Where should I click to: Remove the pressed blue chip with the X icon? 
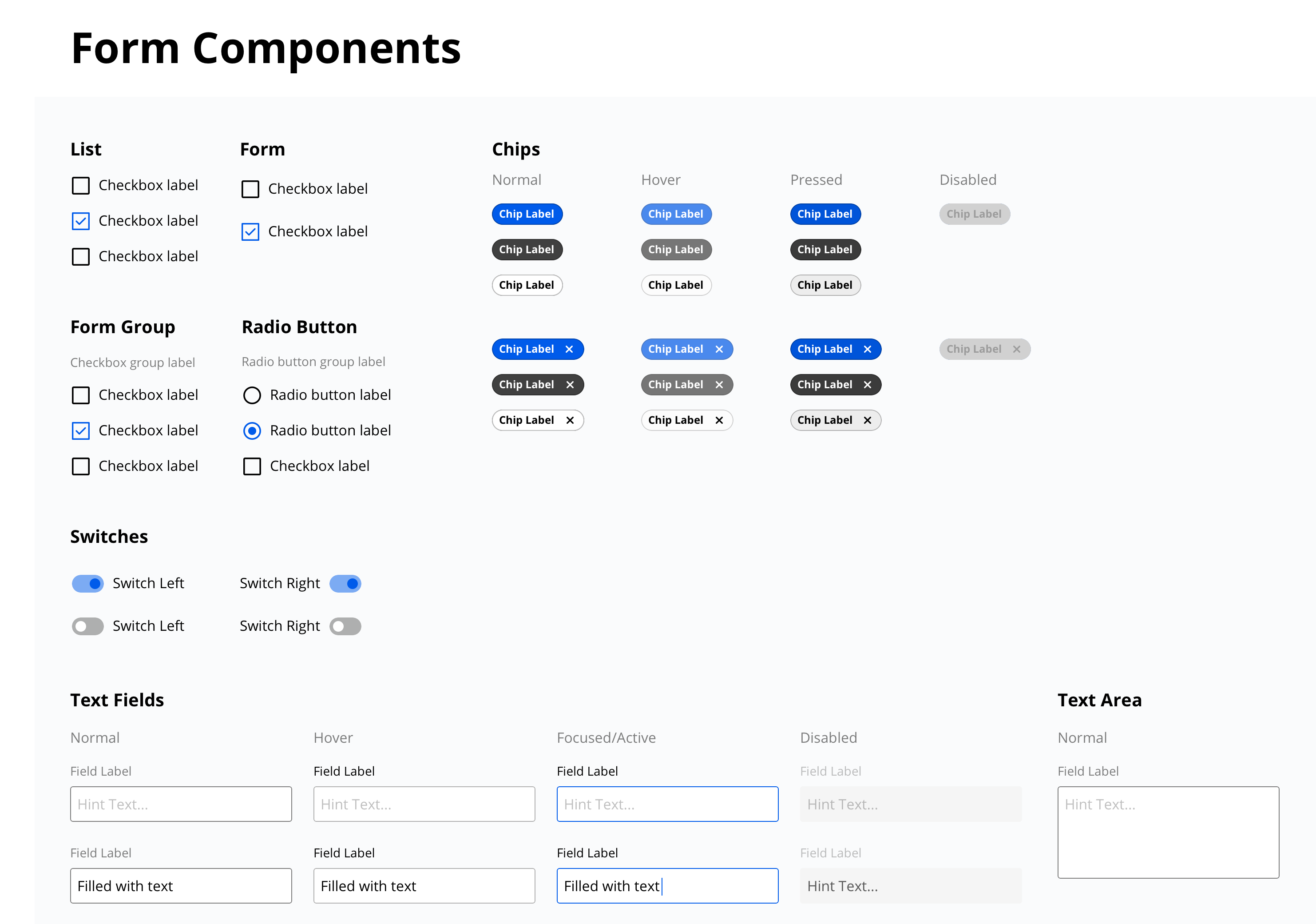[x=868, y=349]
